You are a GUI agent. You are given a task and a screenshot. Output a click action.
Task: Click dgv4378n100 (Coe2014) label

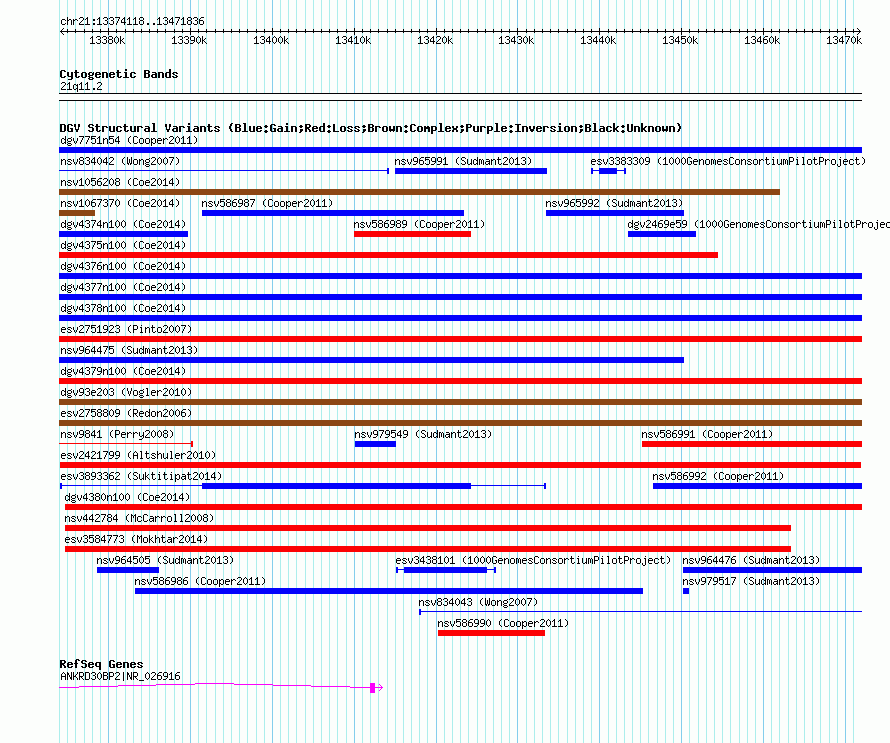(123, 308)
